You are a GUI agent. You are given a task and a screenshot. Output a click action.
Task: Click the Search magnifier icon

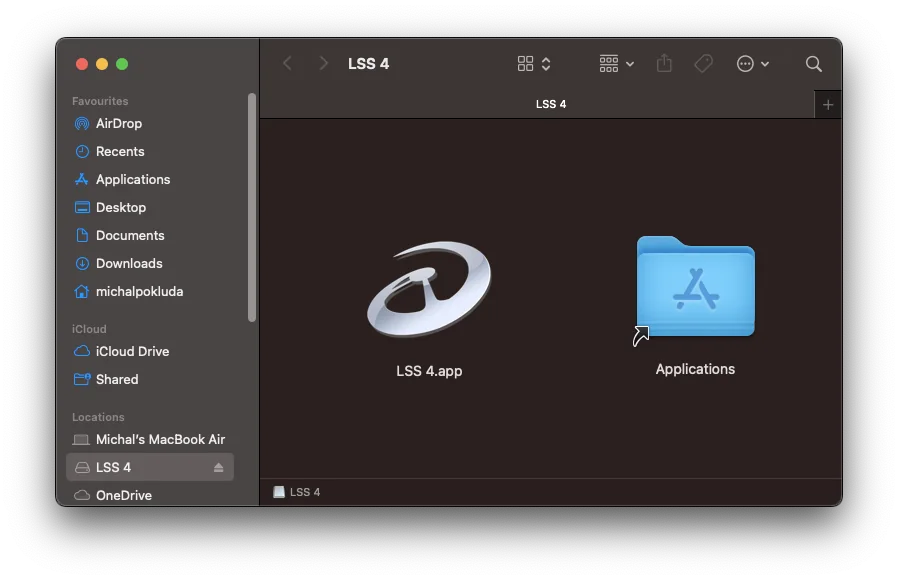(814, 64)
